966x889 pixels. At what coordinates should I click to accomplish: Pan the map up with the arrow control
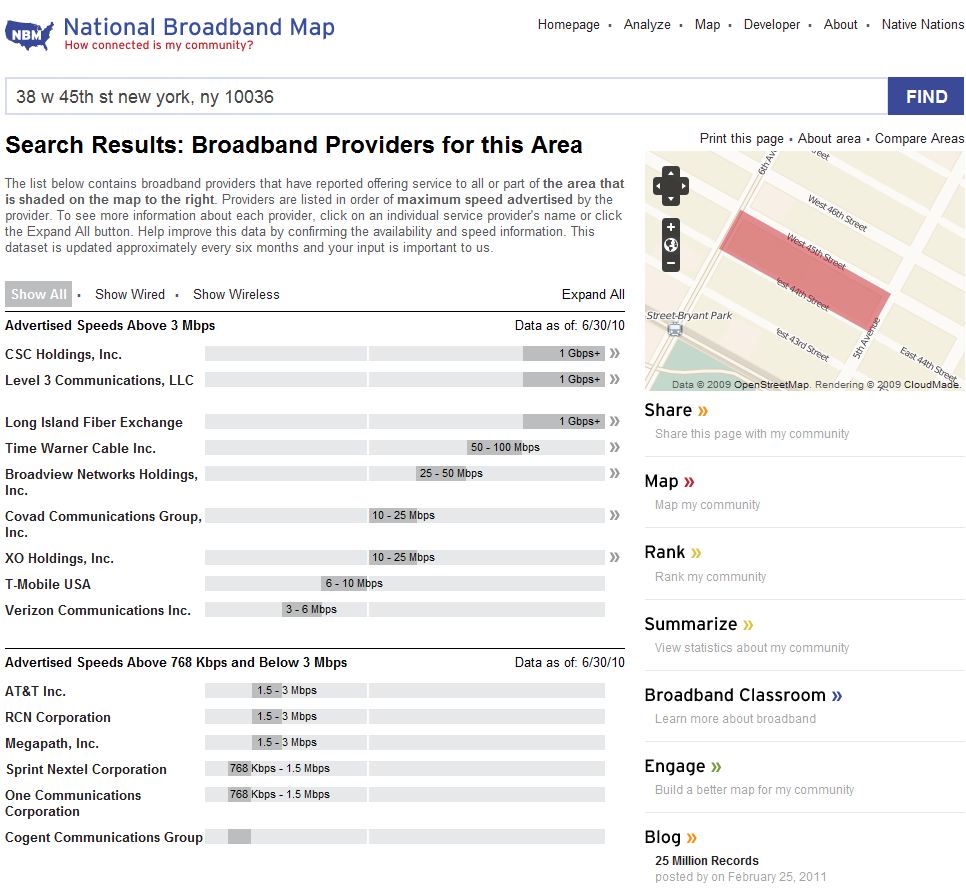point(671,172)
